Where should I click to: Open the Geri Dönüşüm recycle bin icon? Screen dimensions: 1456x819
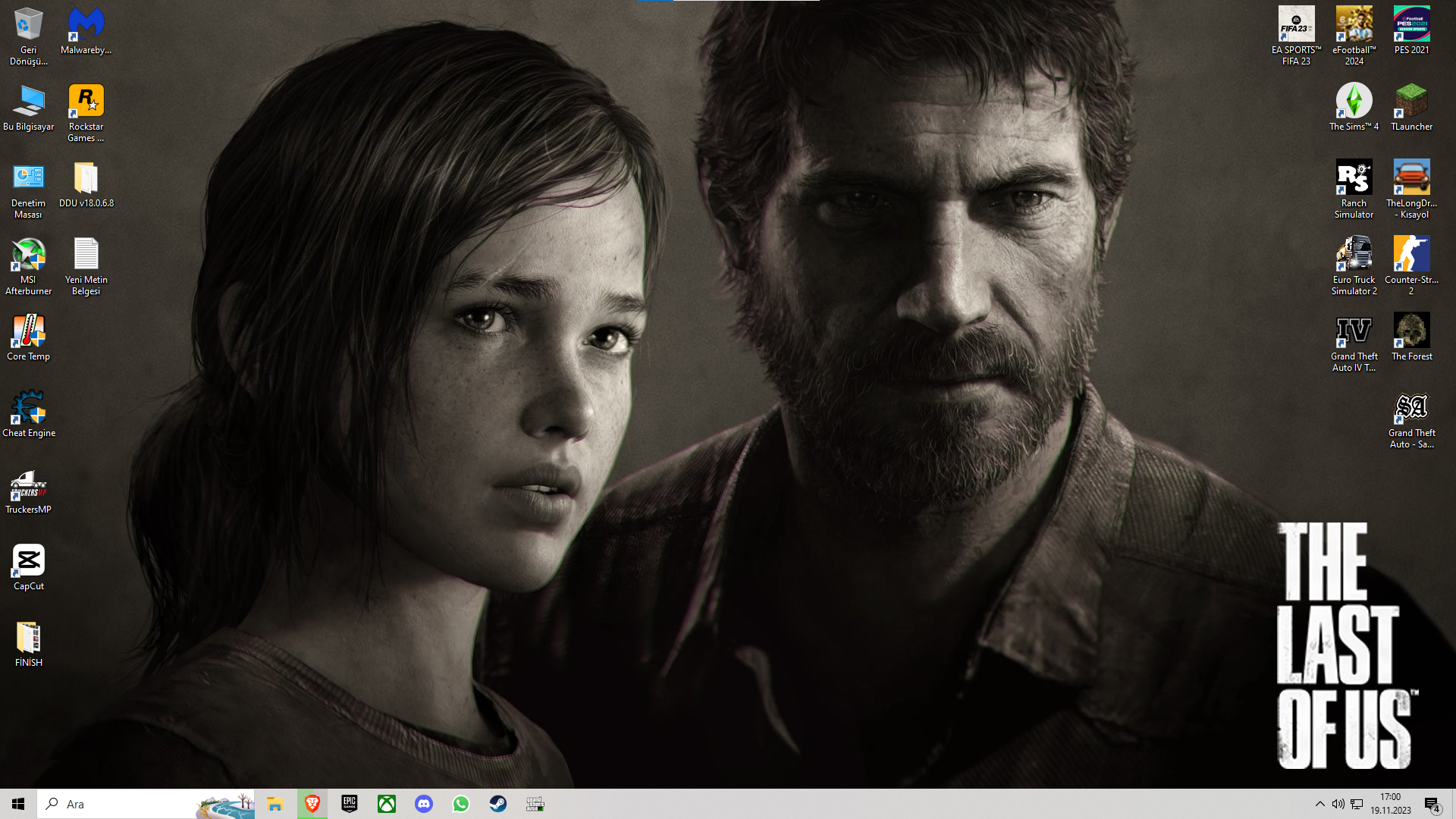(x=28, y=36)
